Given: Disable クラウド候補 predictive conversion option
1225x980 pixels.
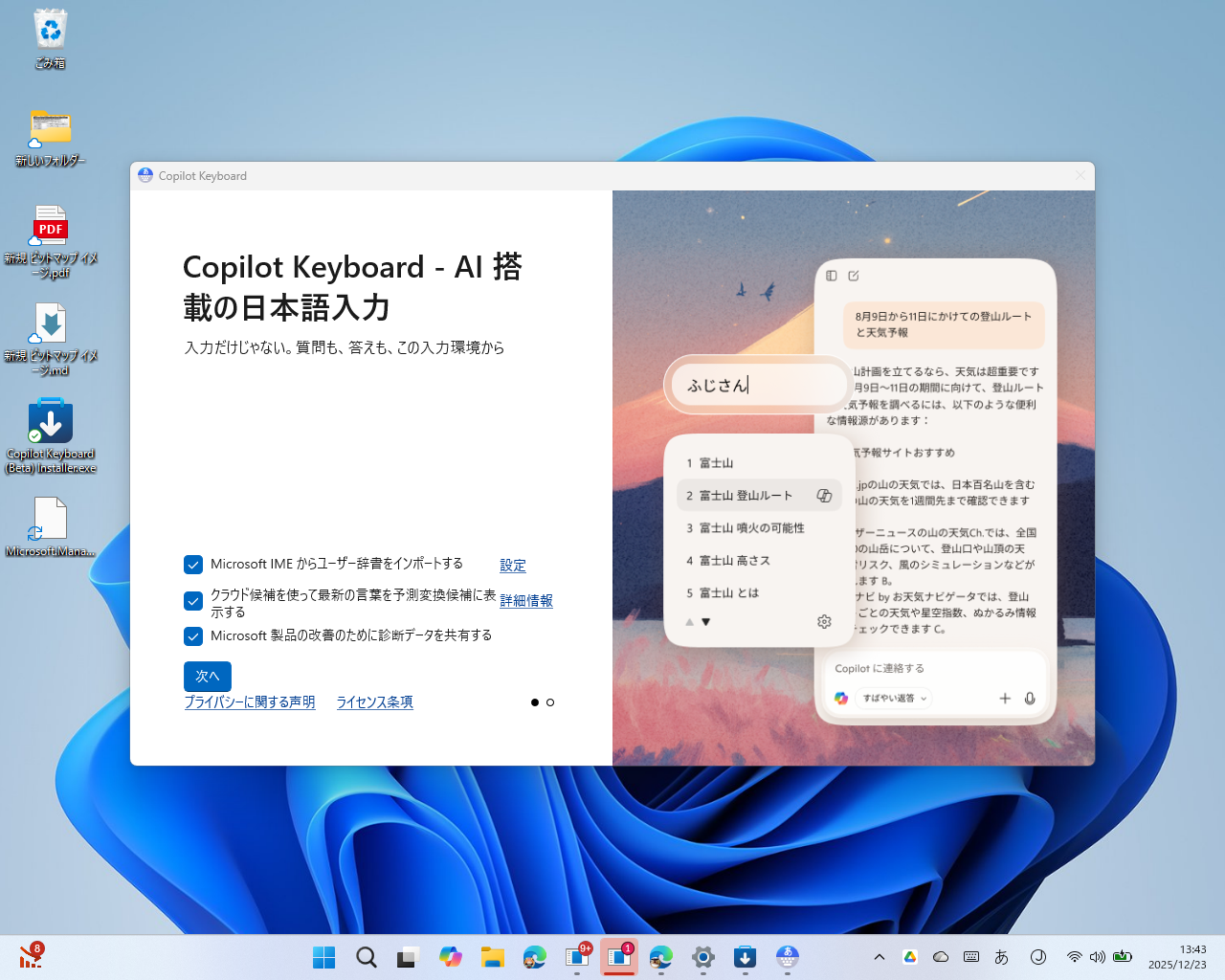Looking at the screenshot, I should pos(193,601).
